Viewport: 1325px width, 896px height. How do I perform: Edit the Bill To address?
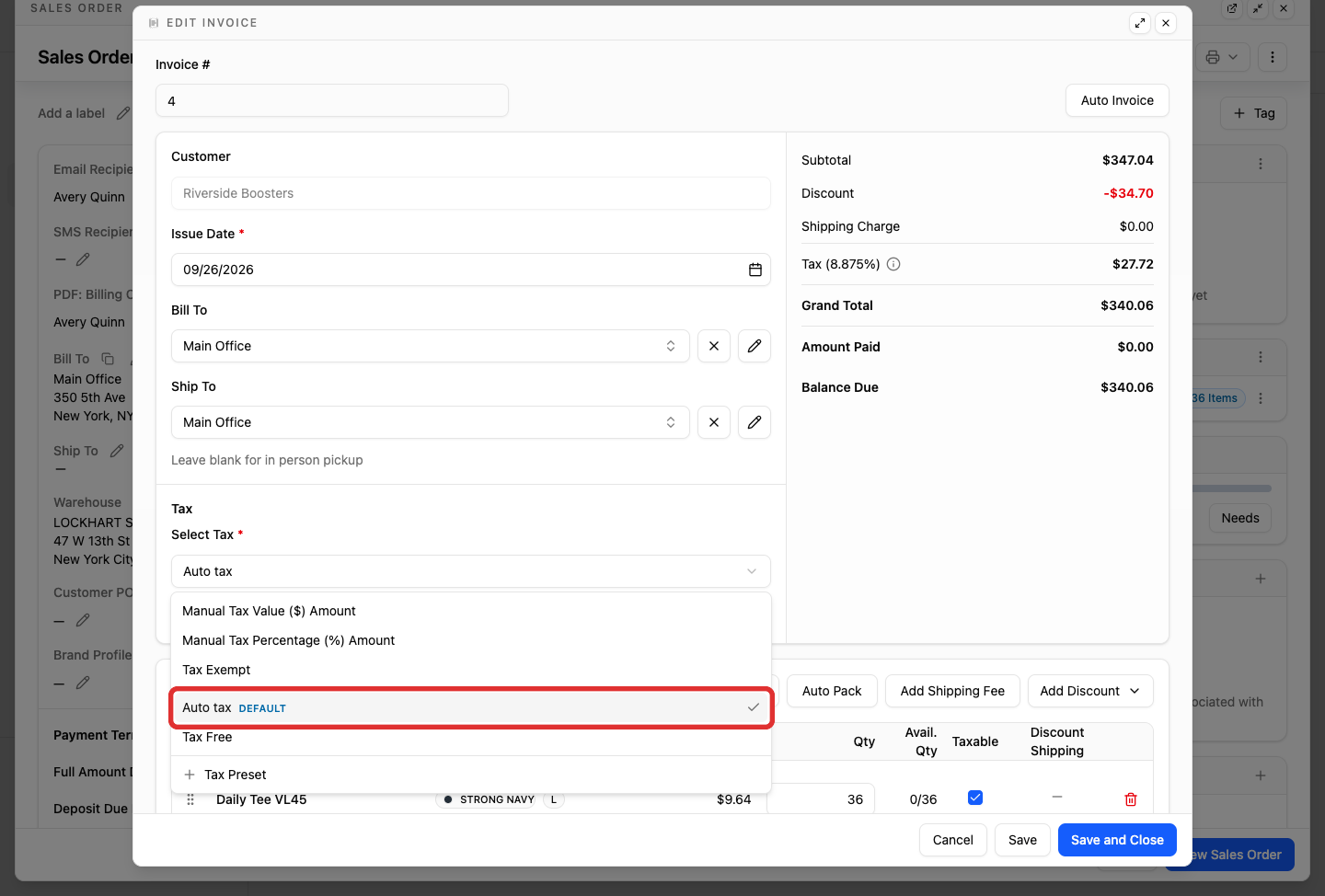coord(755,346)
